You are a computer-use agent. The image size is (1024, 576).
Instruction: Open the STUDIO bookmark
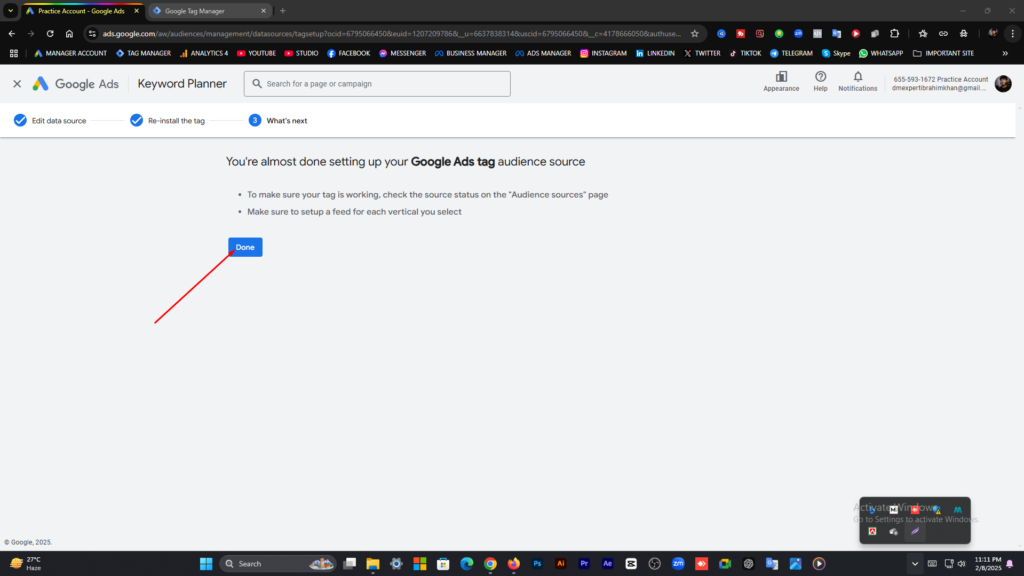pos(301,54)
